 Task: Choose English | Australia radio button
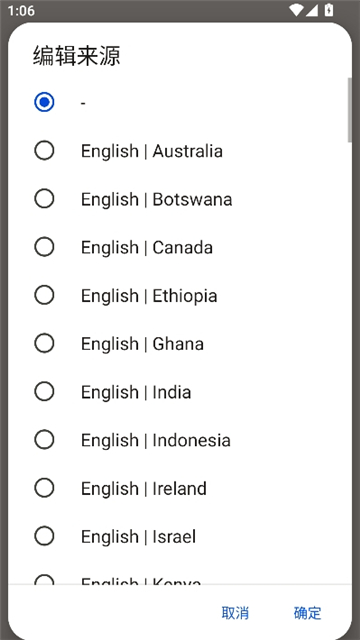pos(44,151)
